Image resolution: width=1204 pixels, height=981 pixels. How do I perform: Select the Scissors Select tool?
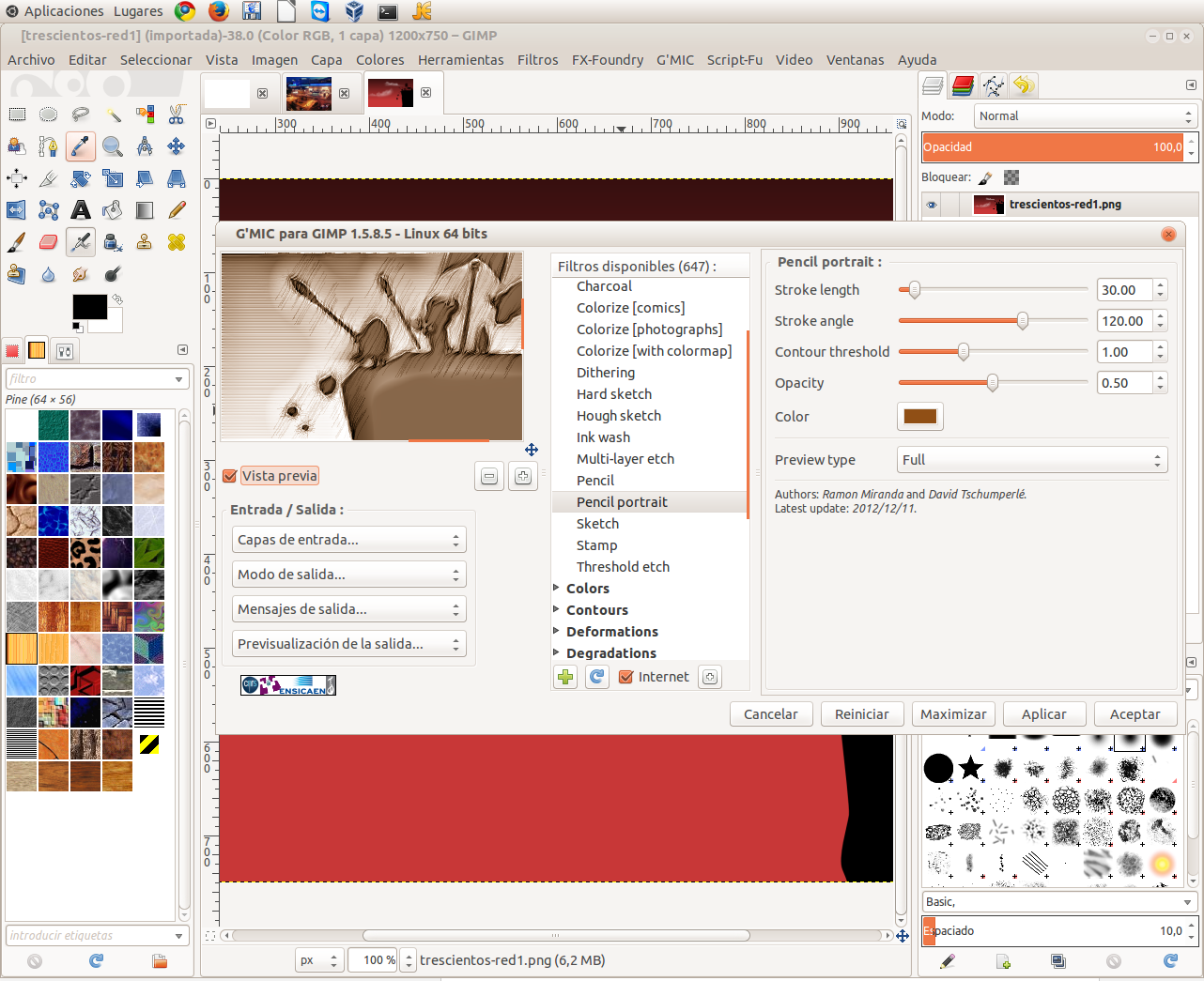click(177, 115)
